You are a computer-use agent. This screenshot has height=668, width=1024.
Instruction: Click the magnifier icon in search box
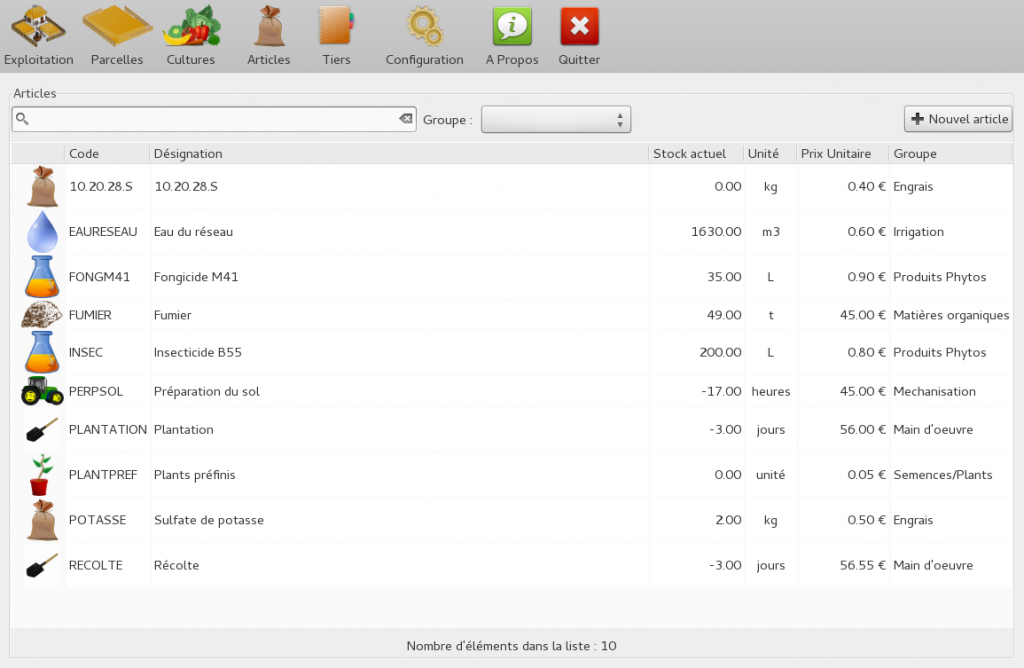pyautogui.click(x=22, y=119)
